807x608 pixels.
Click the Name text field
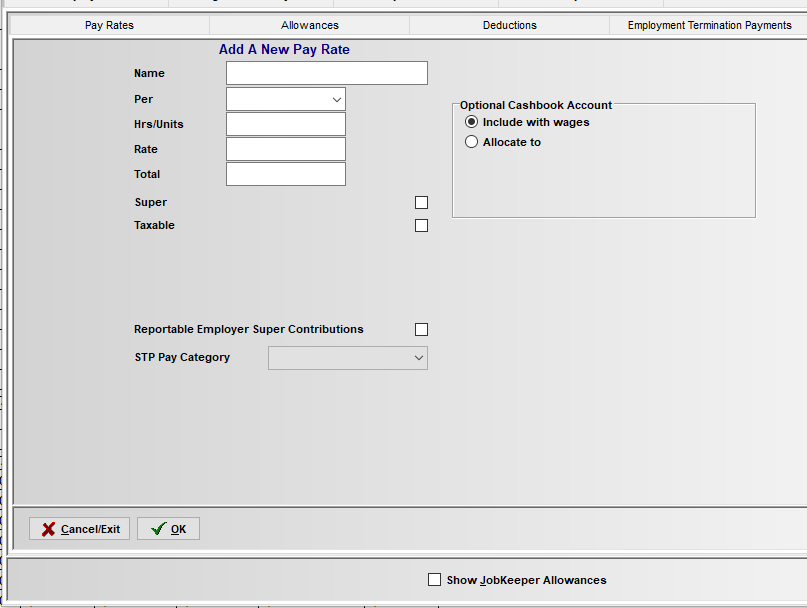[327, 73]
